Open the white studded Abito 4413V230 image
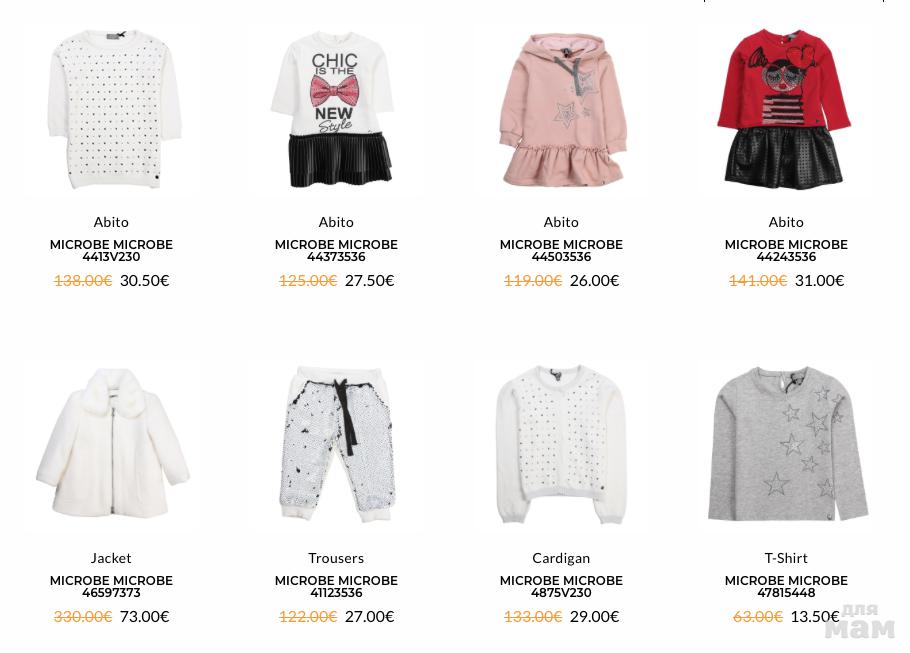 pos(111,110)
